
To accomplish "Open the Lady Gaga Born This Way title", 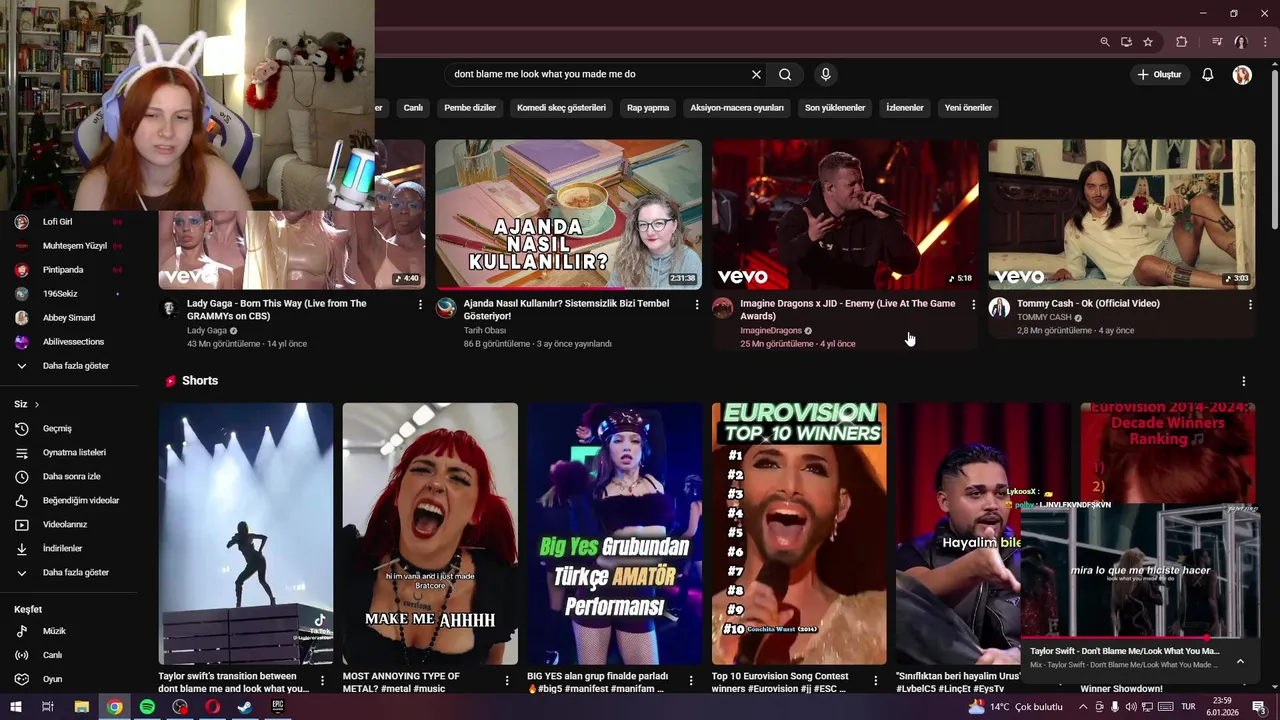I will pyautogui.click(x=276, y=309).
